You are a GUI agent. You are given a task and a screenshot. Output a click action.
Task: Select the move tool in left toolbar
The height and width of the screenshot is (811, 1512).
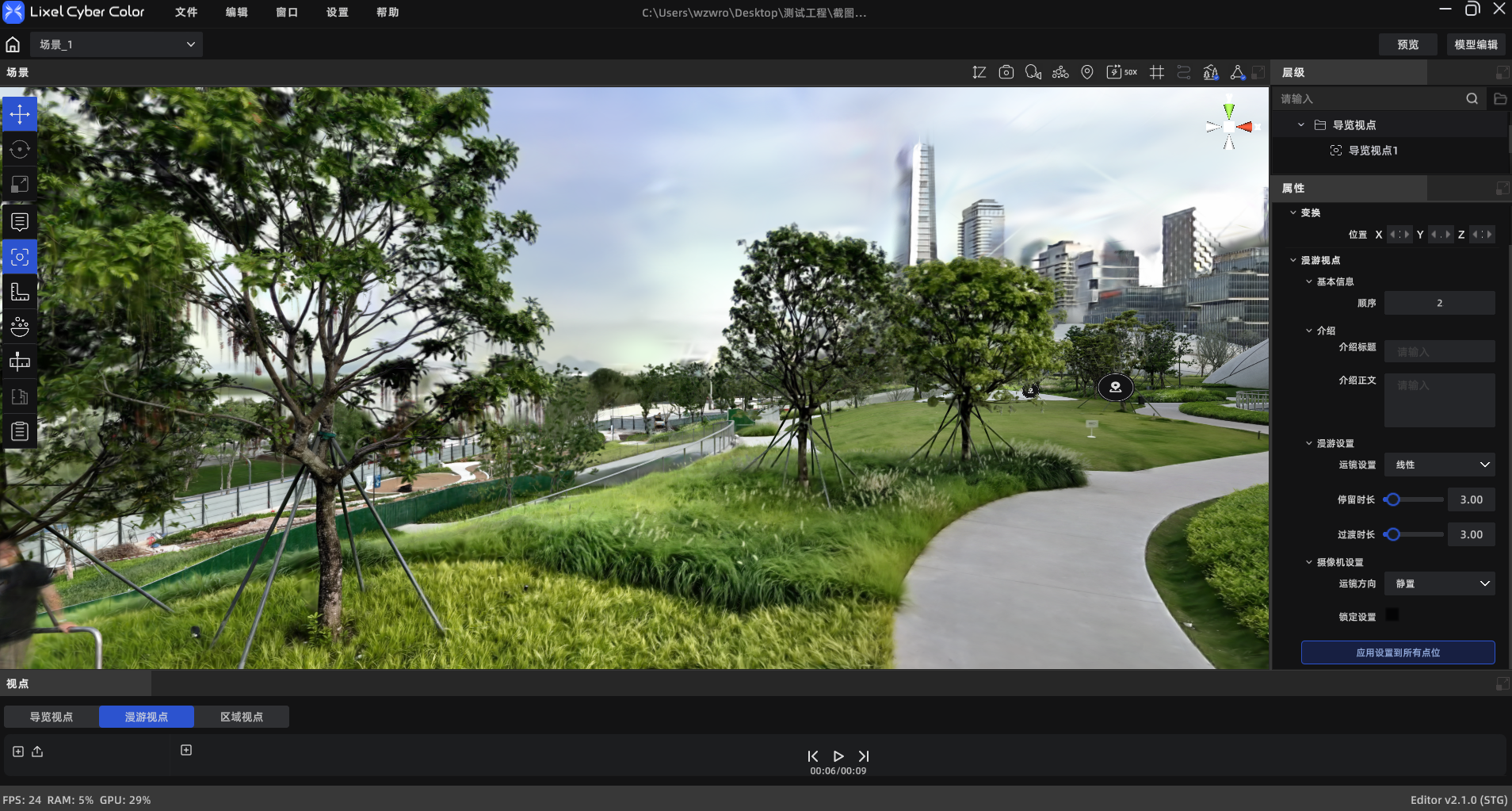[20, 114]
